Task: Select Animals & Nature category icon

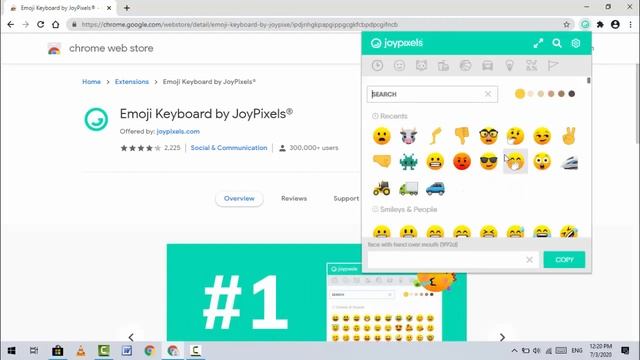Action: 421,65
